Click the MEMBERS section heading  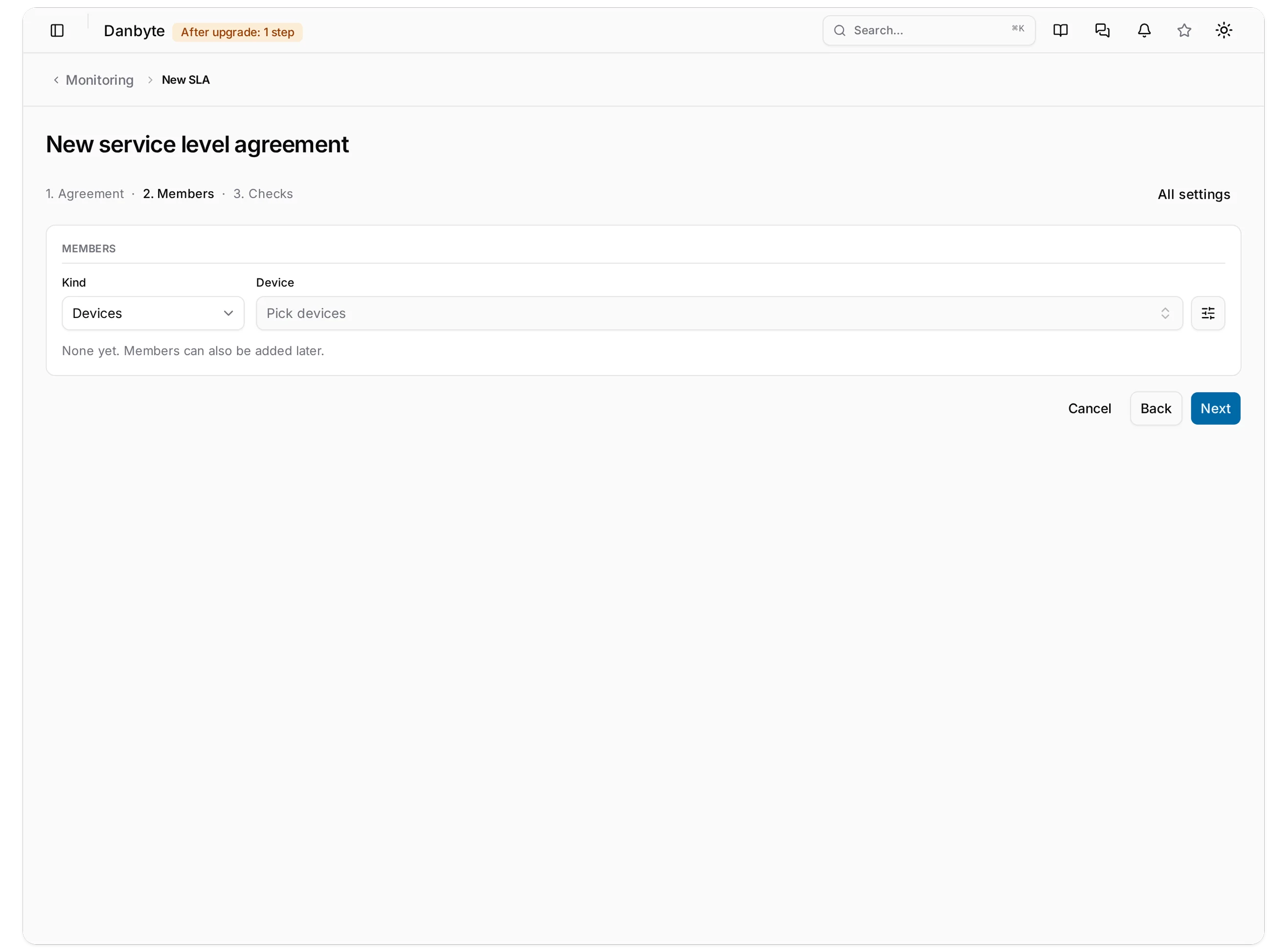[x=89, y=249]
